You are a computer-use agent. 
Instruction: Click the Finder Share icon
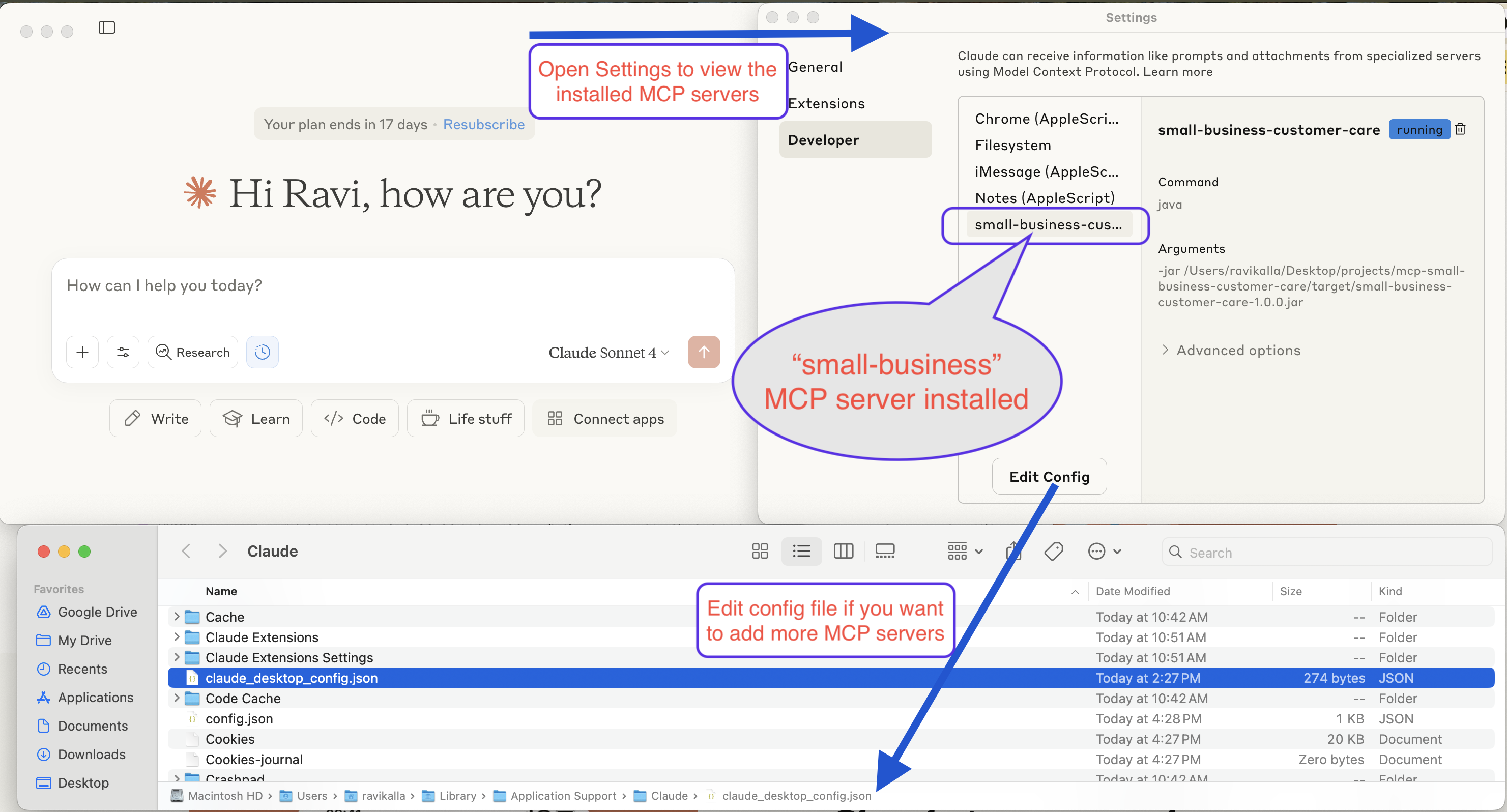point(1013,551)
